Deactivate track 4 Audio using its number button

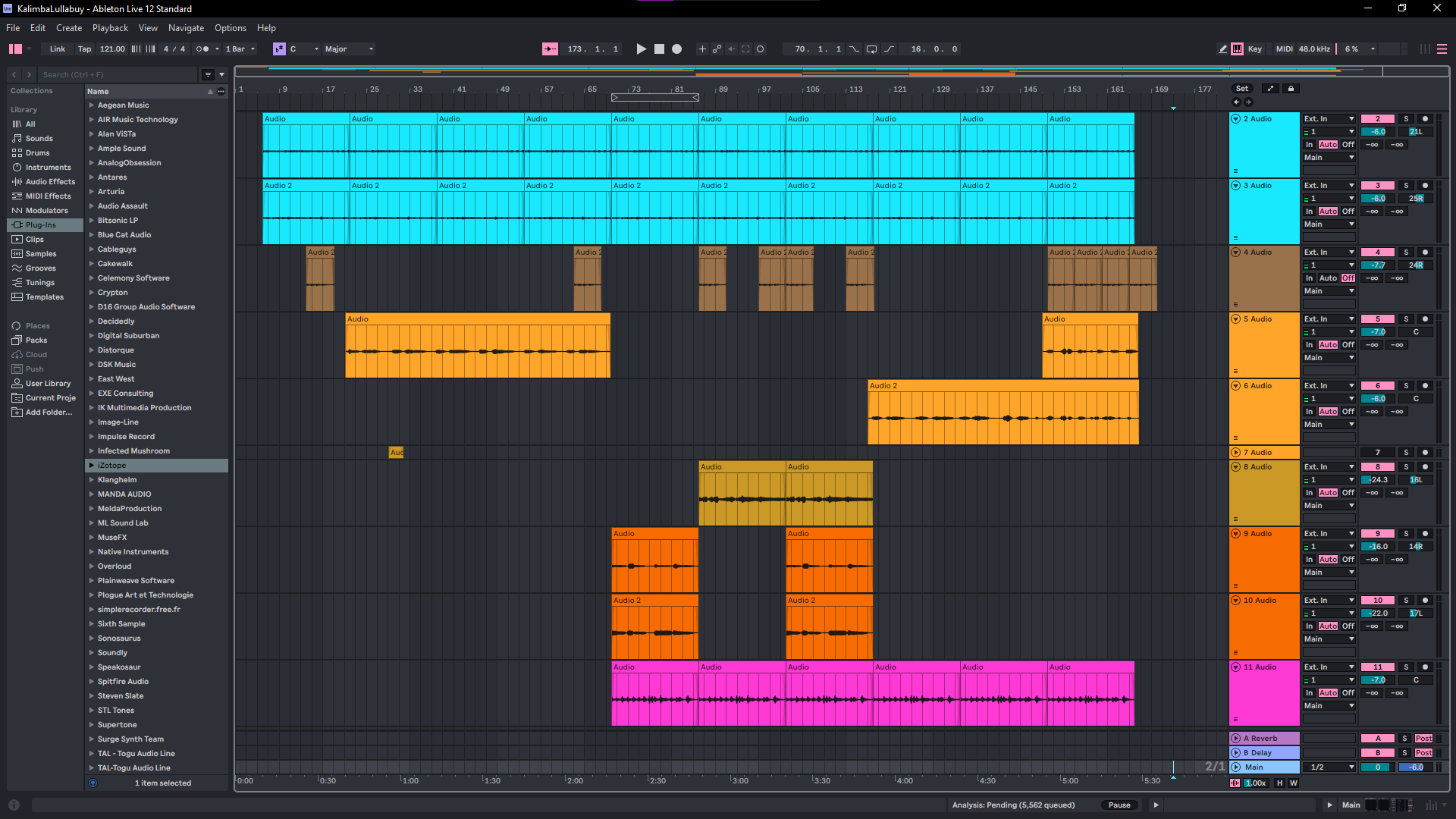pyautogui.click(x=1378, y=253)
